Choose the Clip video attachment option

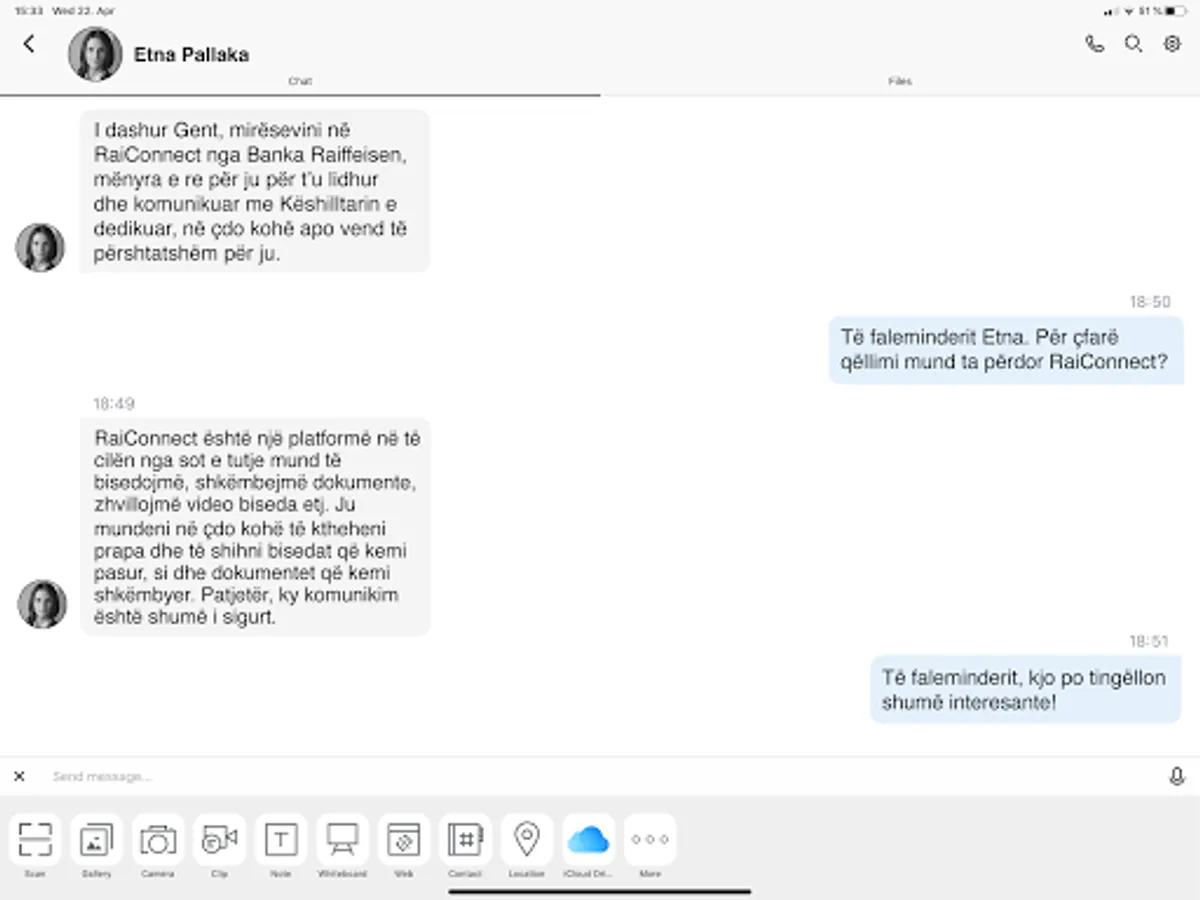[x=219, y=840]
